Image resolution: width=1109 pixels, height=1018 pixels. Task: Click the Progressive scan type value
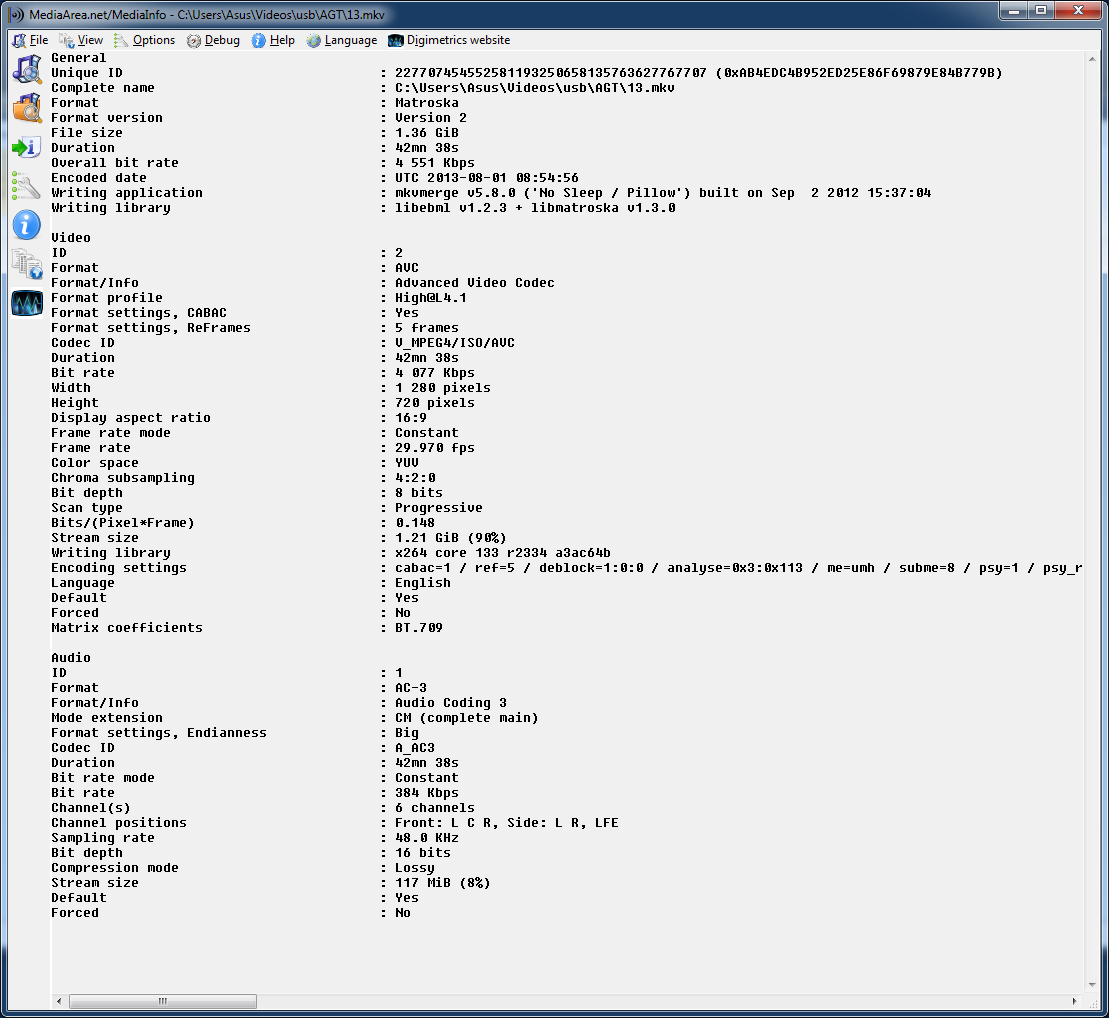[439, 508]
